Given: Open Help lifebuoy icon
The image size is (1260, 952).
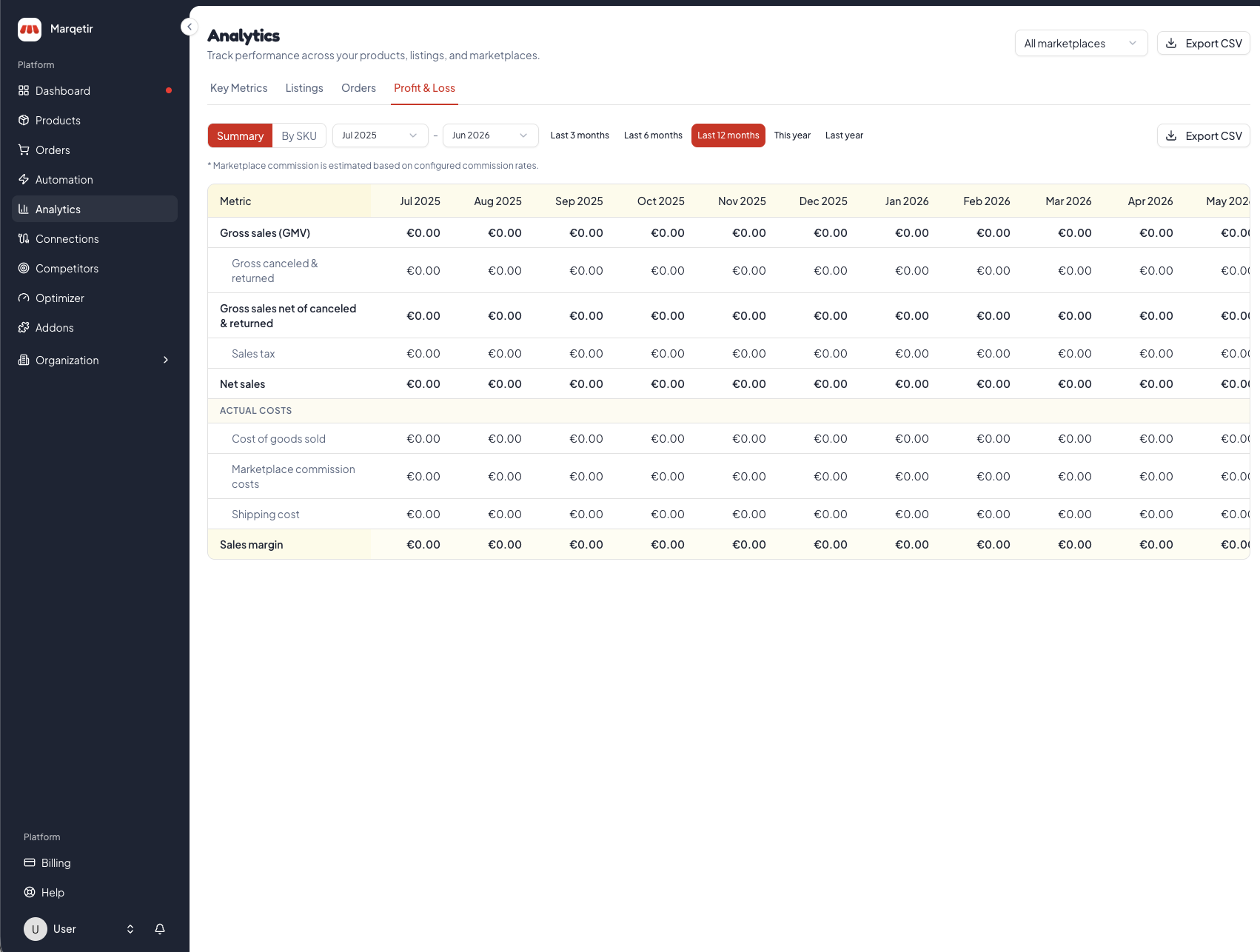Looking at the screenshot, I should tap(30, 892).
